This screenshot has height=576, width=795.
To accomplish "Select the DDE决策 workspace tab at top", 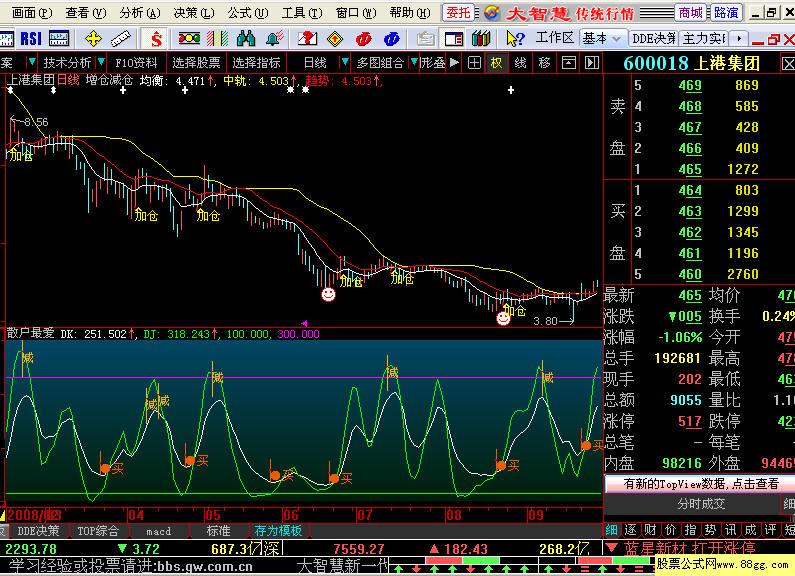I will coord(654,39).
